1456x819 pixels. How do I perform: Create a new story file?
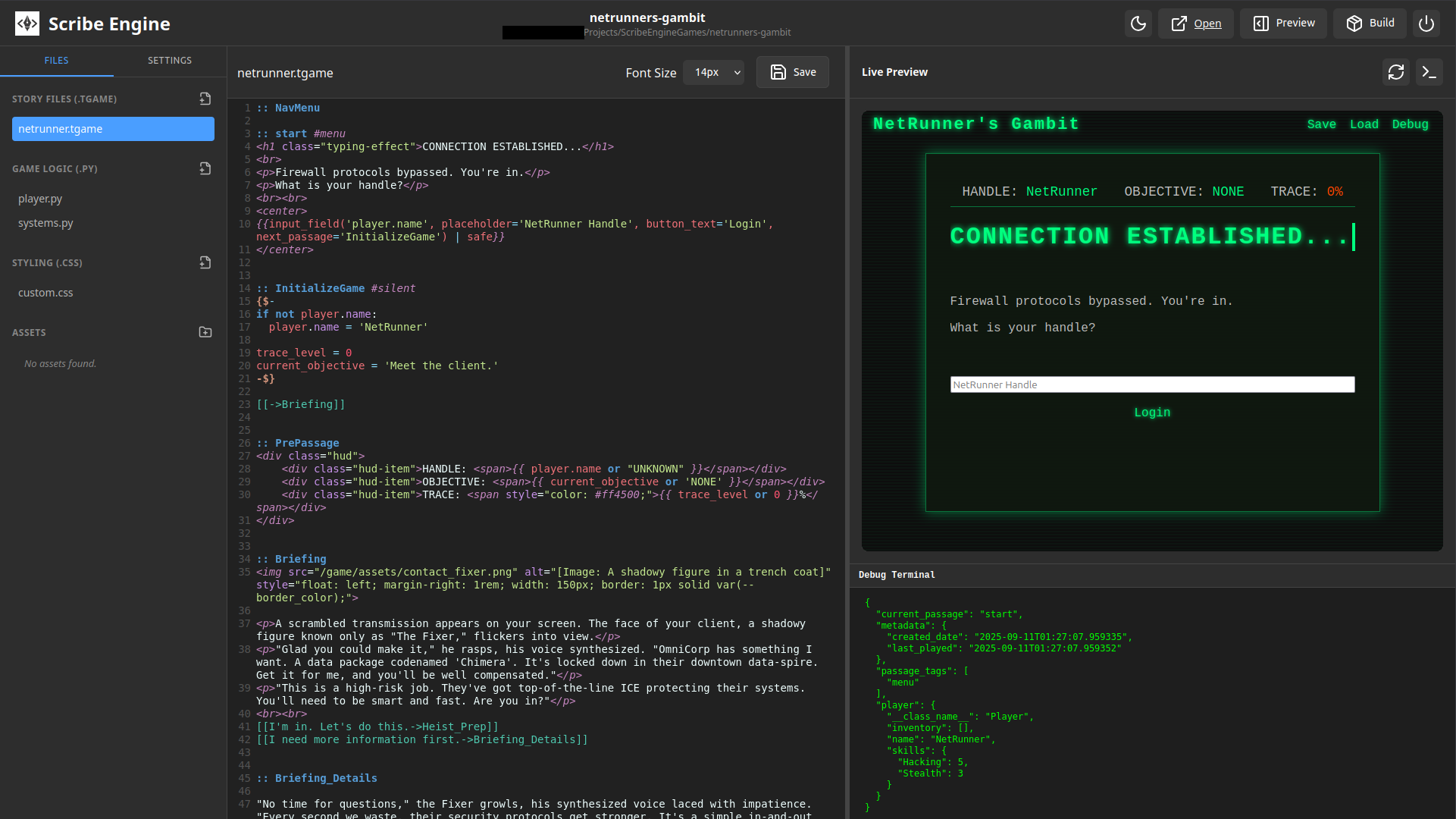(205, 98)
